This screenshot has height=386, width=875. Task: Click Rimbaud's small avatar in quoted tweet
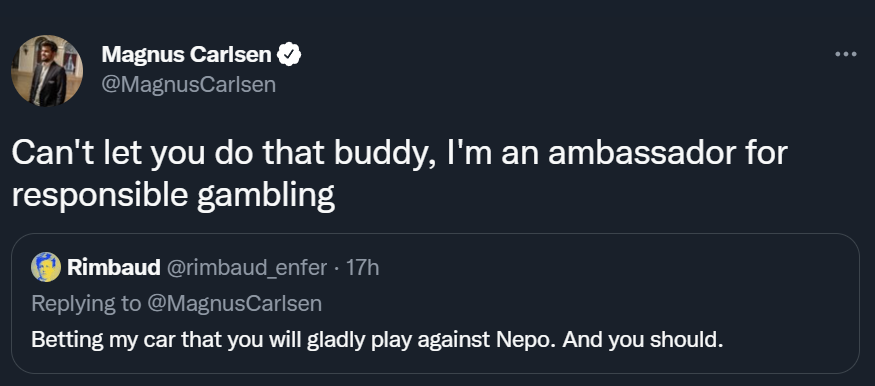46,267
